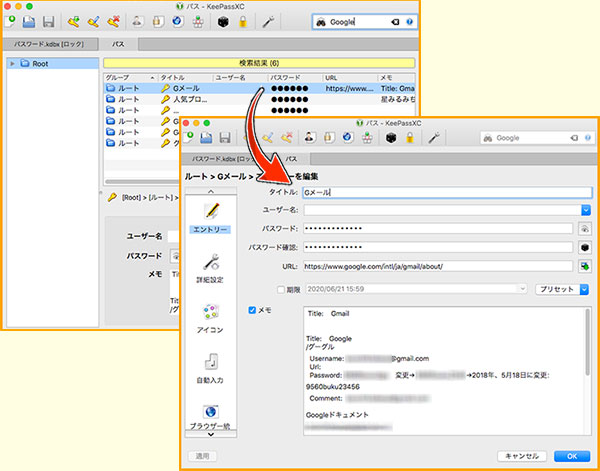Clear the Google search in back window
The height and width of the screenshot is (471, 600).
click(x=395, y=22)
